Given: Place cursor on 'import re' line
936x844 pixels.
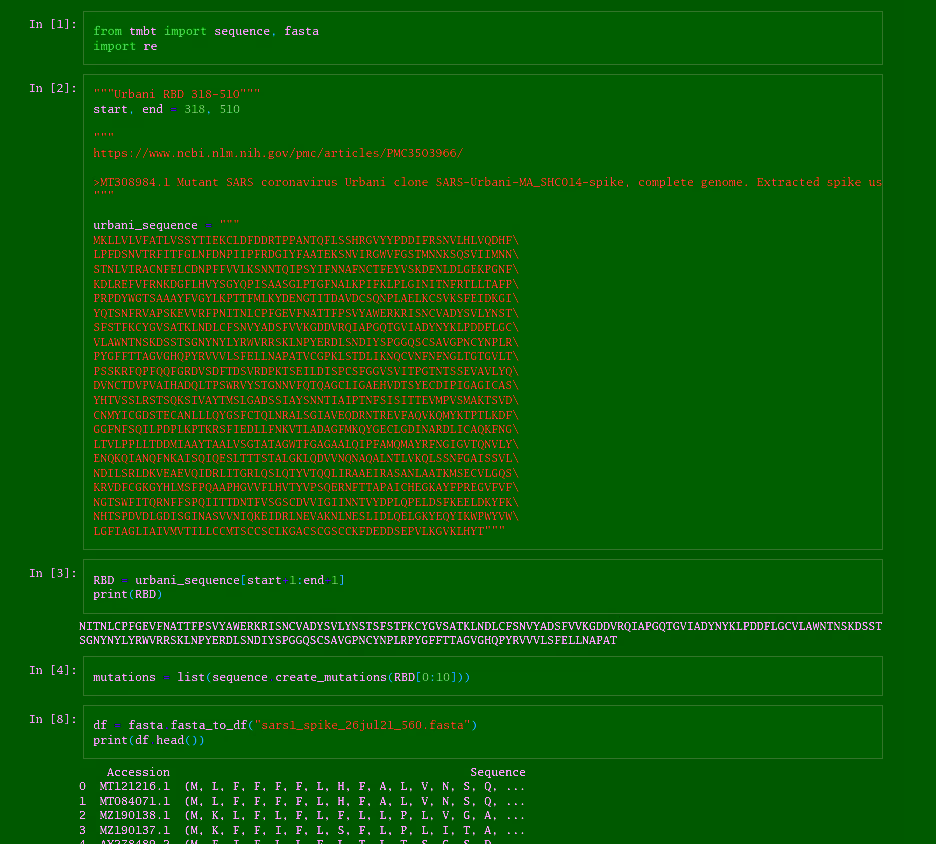Looking at the screenshot, I should [x=125, y=46].
